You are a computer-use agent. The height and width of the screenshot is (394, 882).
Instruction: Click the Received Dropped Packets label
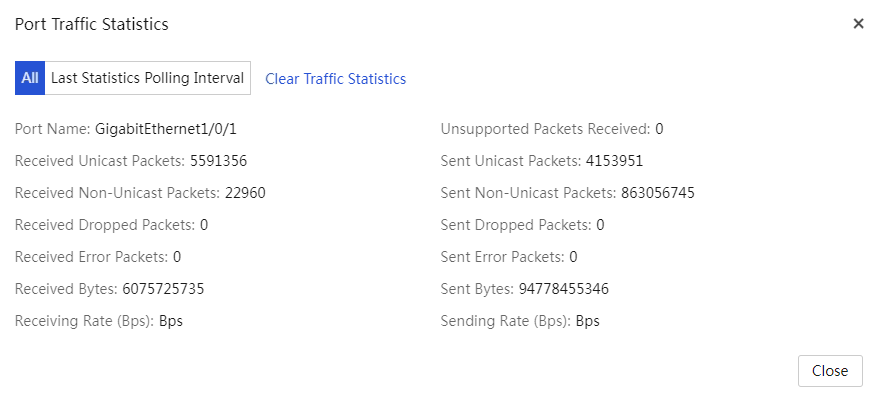(x=105, y=226)
